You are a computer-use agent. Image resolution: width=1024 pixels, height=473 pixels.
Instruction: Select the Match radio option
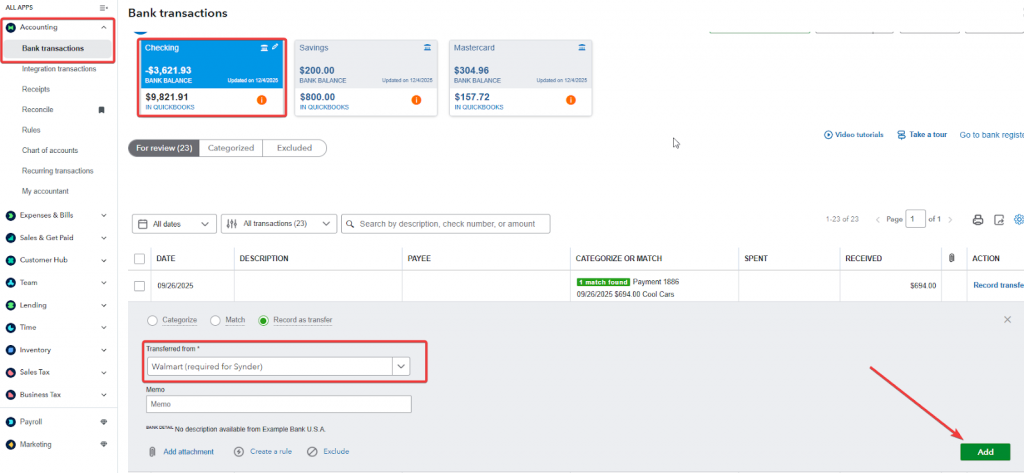coord(215,320)
